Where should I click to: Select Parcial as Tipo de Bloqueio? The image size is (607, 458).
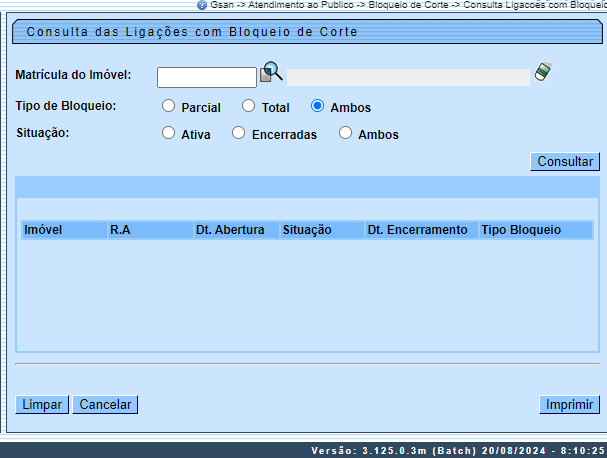(x=168, y=106)
